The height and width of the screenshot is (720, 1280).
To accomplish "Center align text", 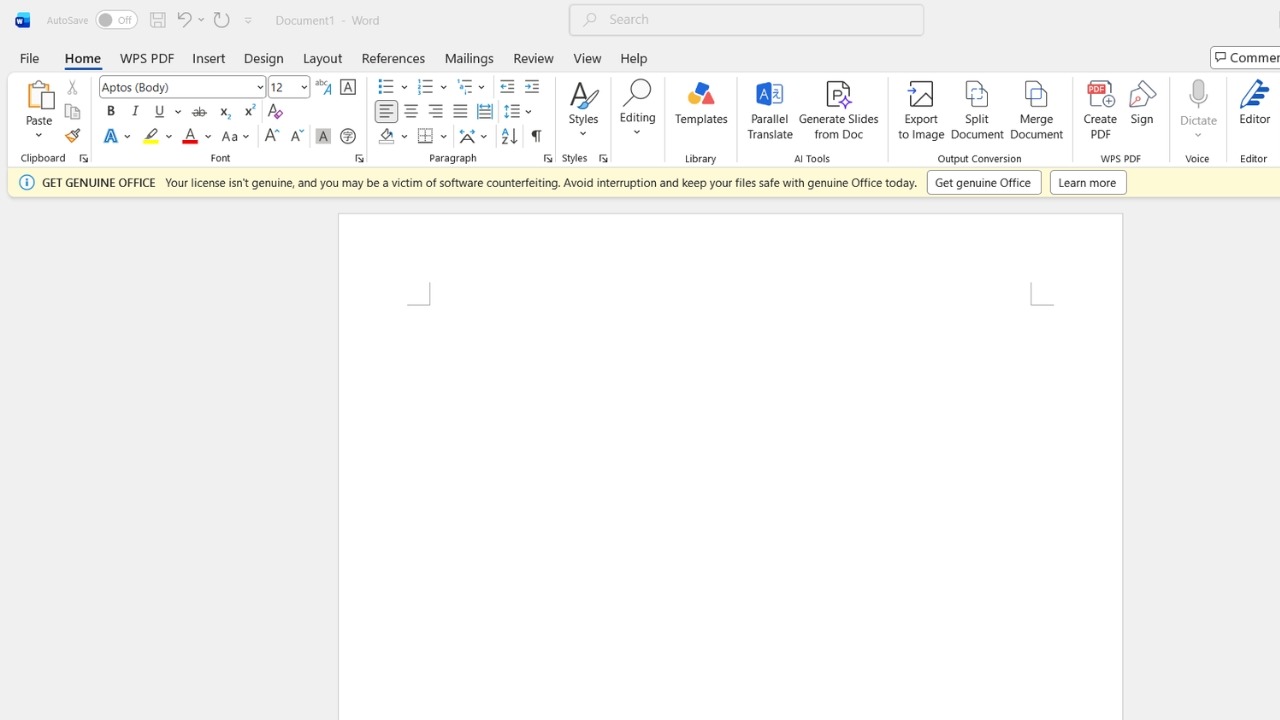I will click(411, 112).
